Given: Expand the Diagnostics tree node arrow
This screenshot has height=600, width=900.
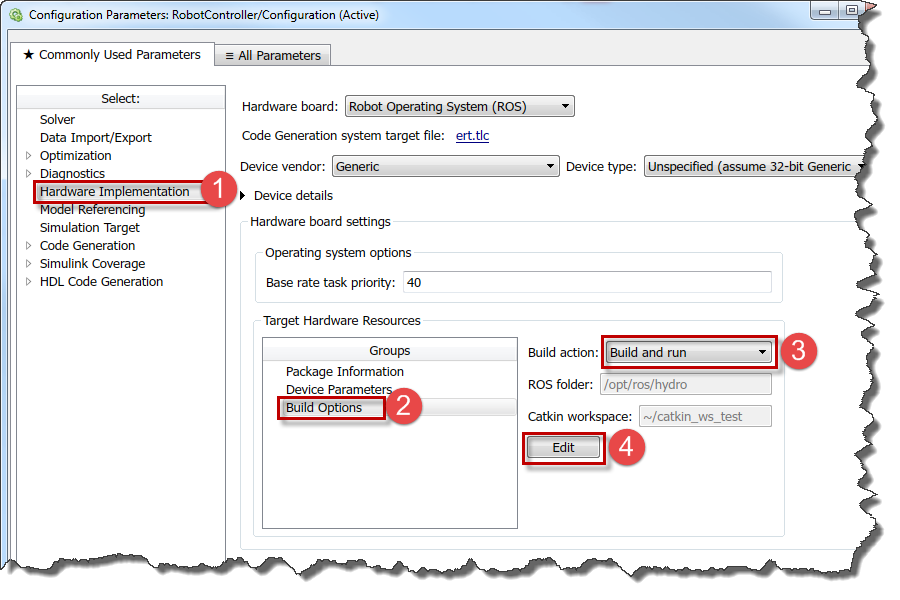Looking at the screenshot, I should (x=29, y=173).
